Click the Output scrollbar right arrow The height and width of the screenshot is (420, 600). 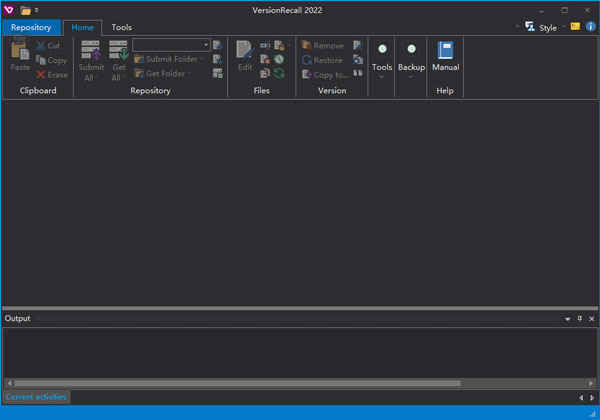pyautogui.click(x=590, y=383)
